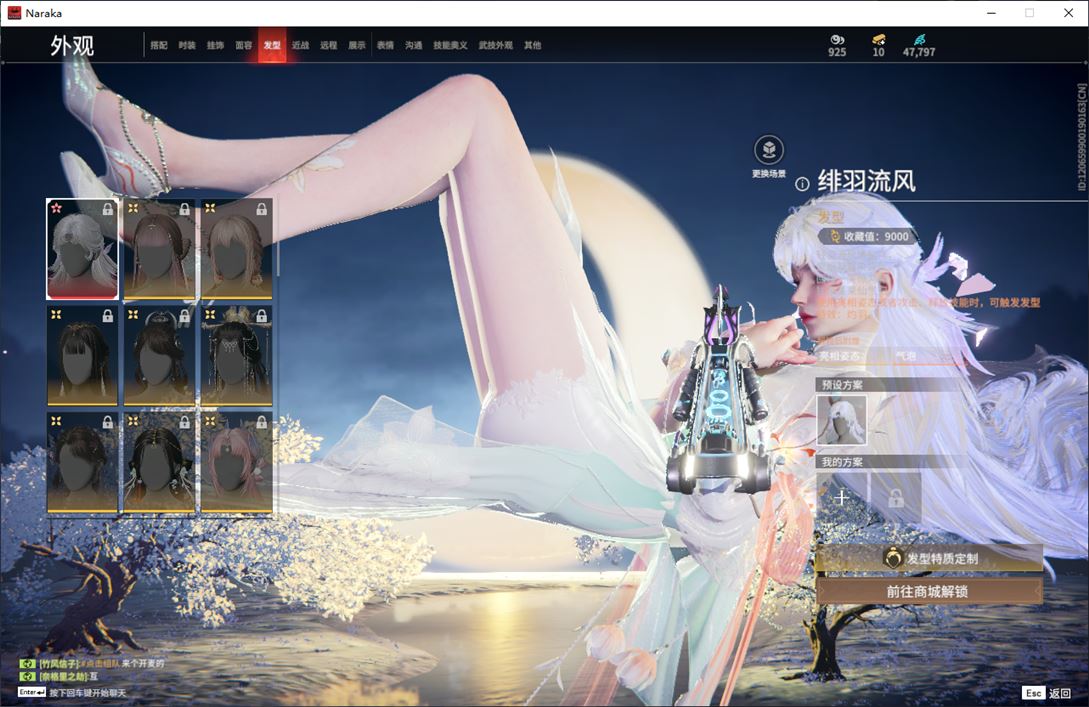Switch to the 展示 display tab
This screenshot has width=1089, height=707.
click(x=357, y=45)
